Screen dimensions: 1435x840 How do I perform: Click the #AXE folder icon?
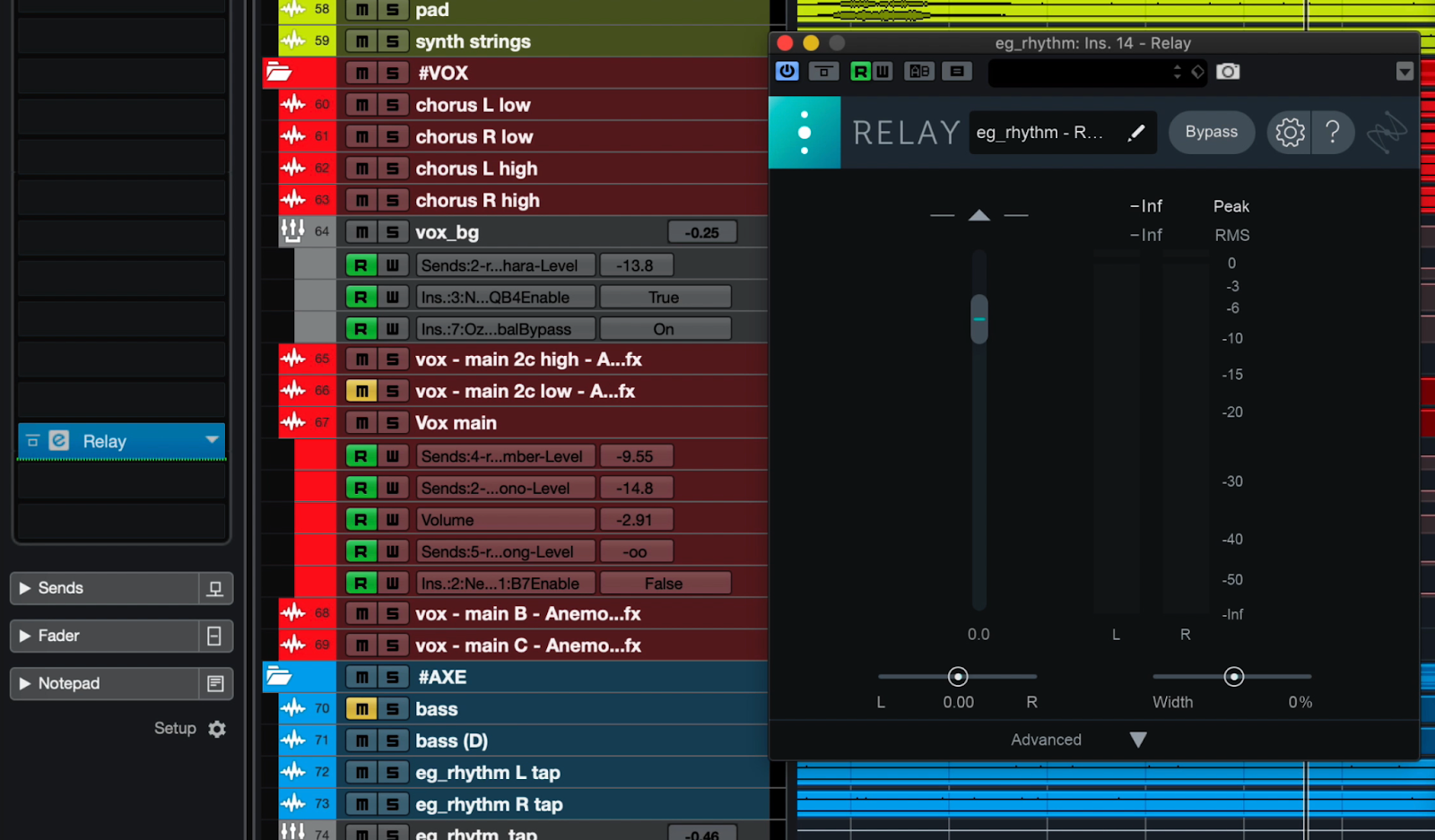[279, 677]
